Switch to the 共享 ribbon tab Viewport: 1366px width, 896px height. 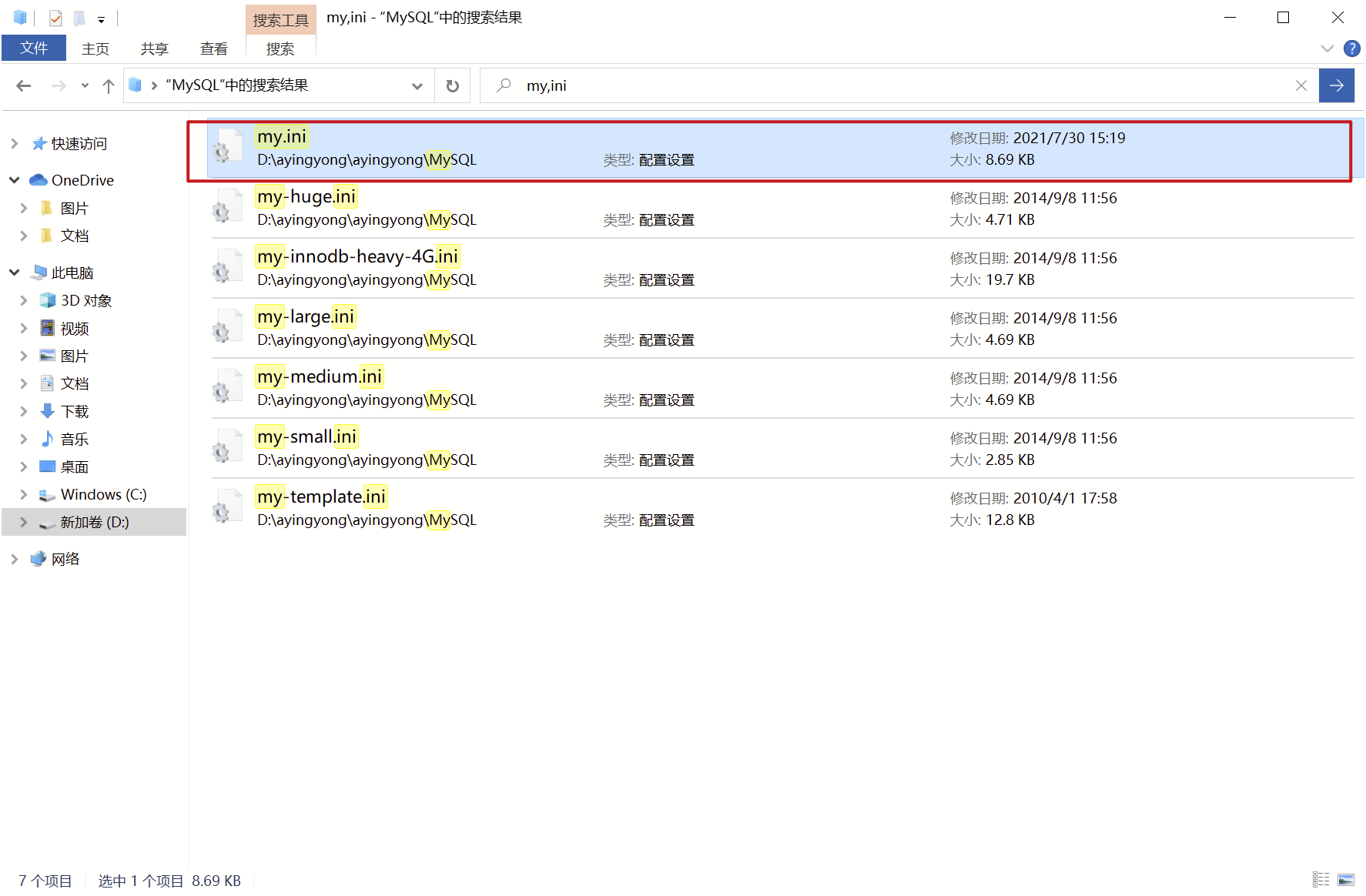click(154, 49)
